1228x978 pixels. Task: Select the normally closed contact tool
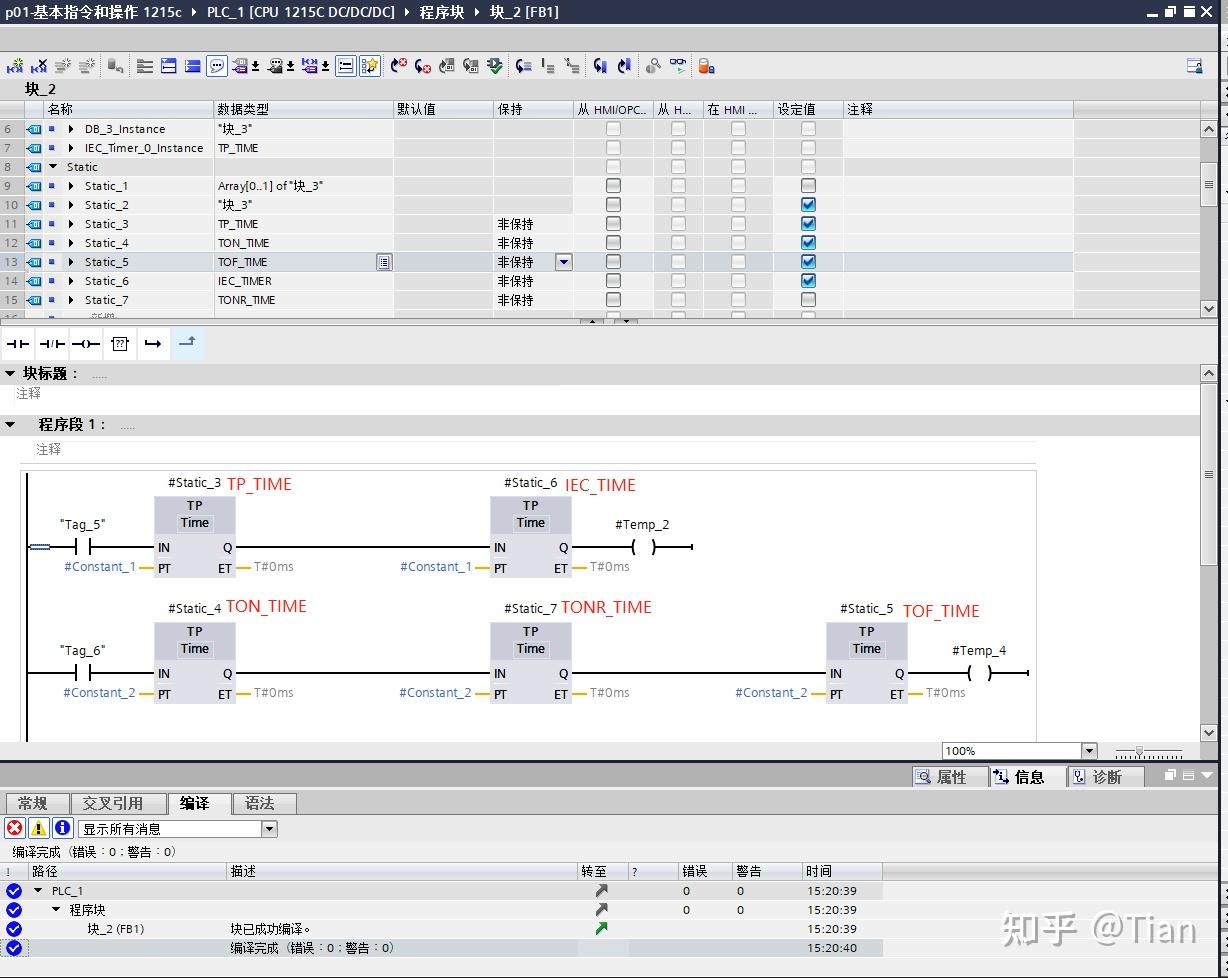[51, 343]
